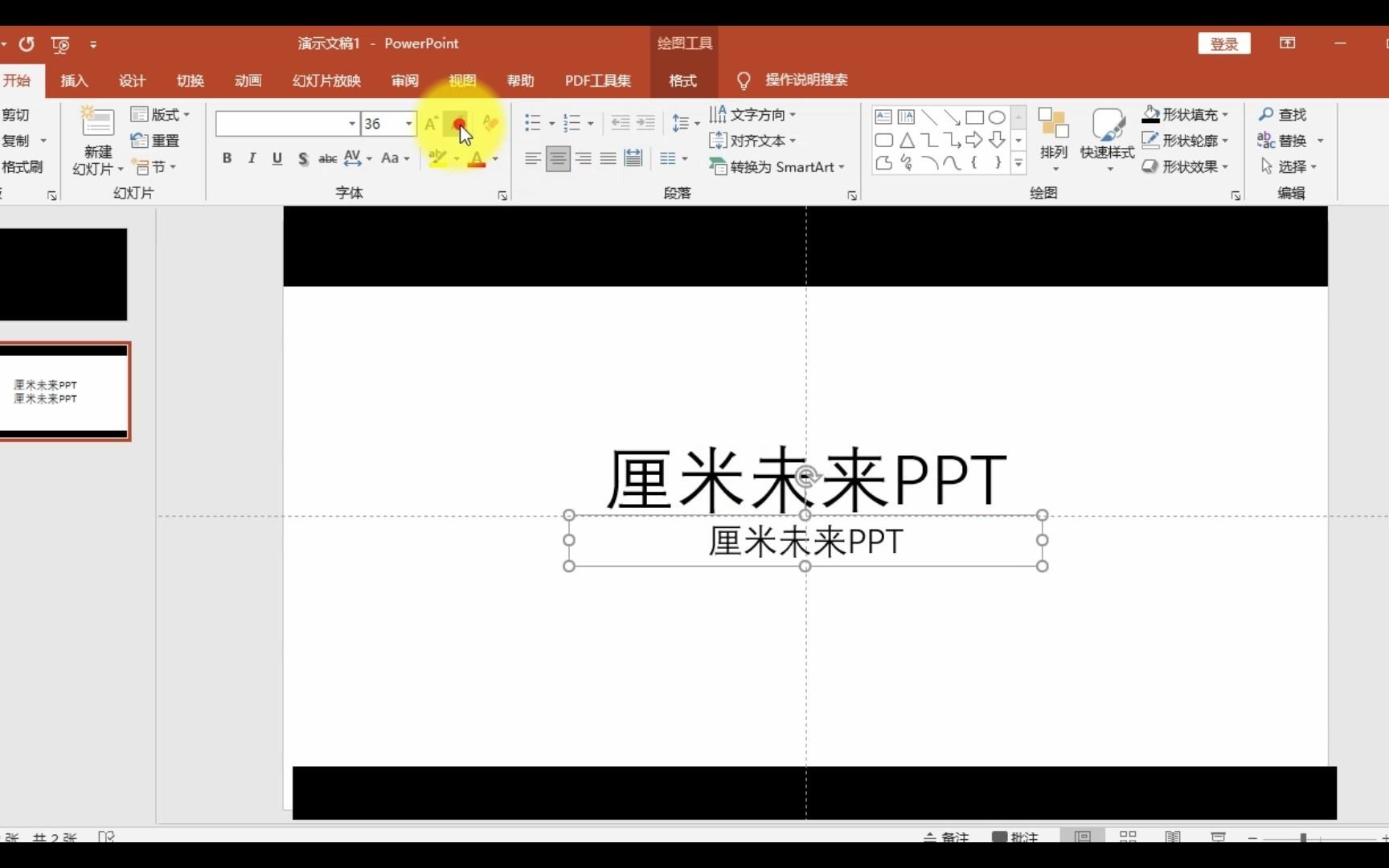The height and width of the screenshot is (868, 1389).
Task: Click the 登录 sign-in button
Action: [x=1224, y=43]
